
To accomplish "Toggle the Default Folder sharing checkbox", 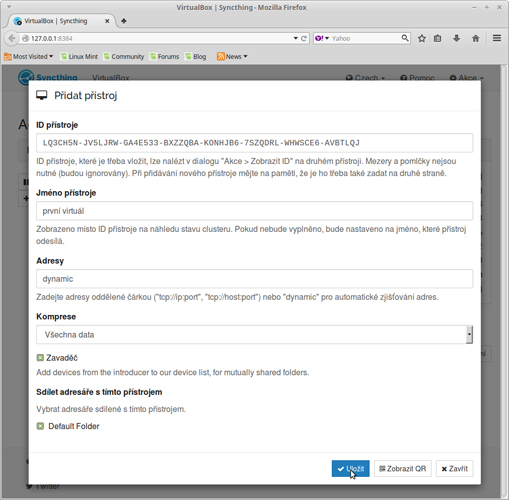I will pos(40,426).
